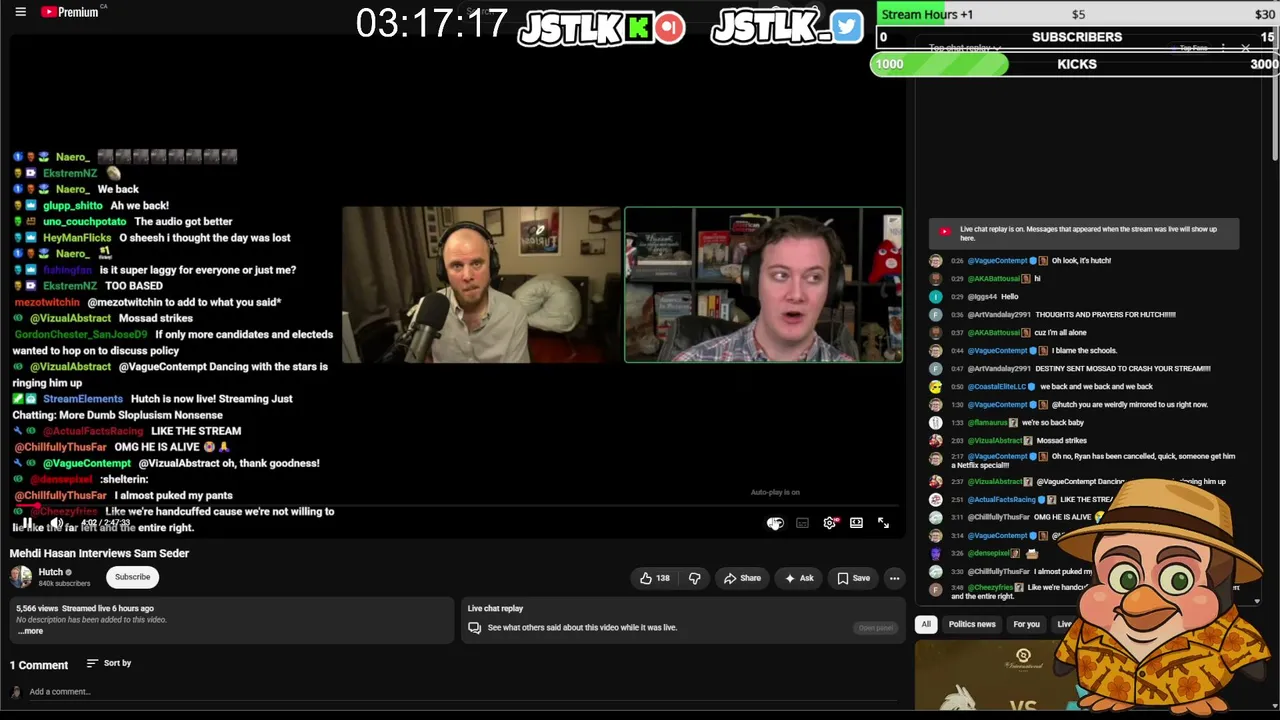The image size is (1280, 720).
Task: Go to YouTube Premium home logo
Action: pos(70,12)
